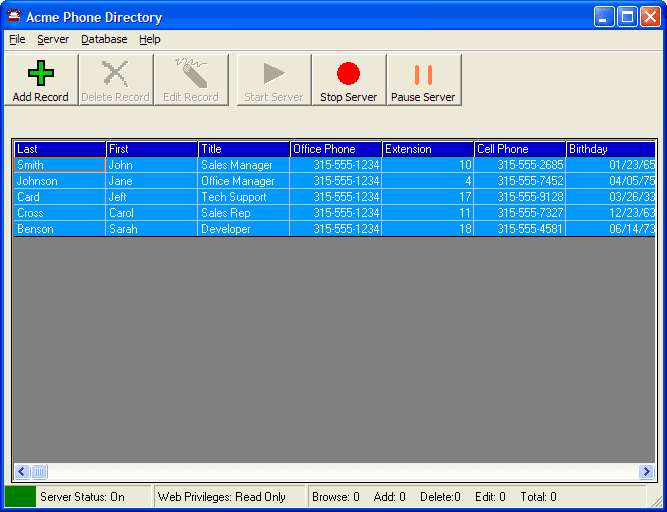Select the Benson last name cell

[60, 229]
